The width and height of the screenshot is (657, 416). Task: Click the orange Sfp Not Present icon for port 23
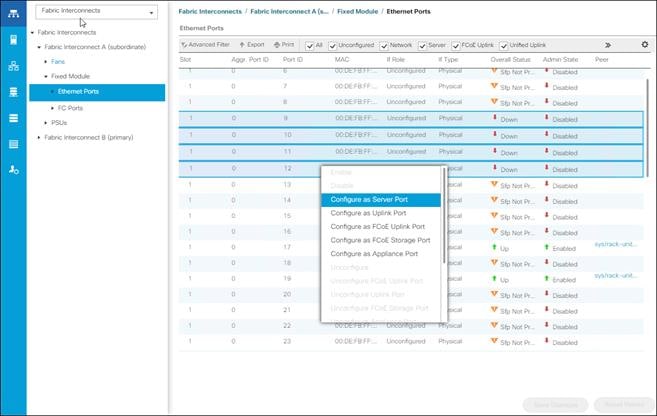pos(494,341)
